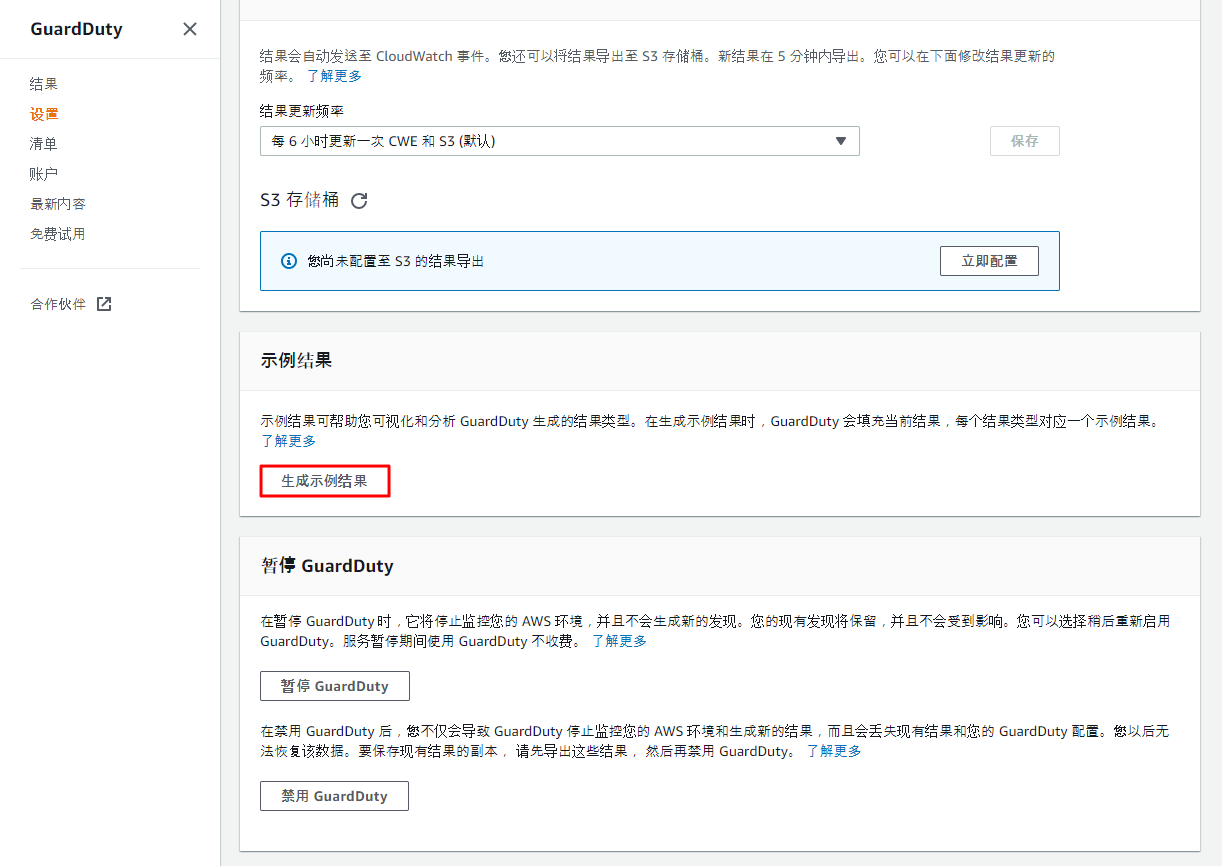This screenshot has height=866, width=1222.
Task: Open 了解更多 link under 示例结果
Action: coord(288,441)
